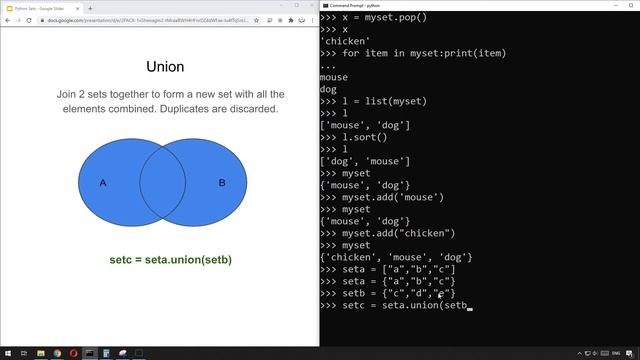
Task: Click the touch keyboard tray icon
Action: tap(604, 353)
